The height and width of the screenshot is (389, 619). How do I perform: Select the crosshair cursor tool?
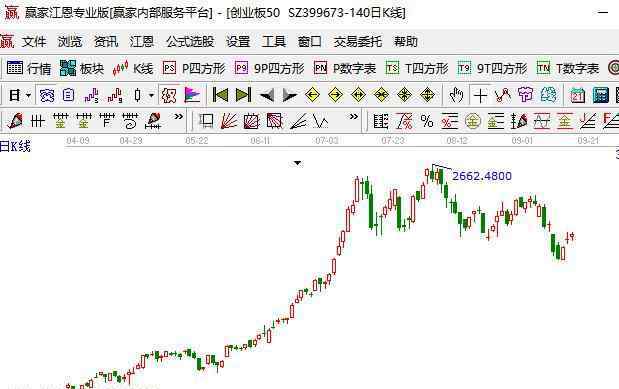point(480,95)
